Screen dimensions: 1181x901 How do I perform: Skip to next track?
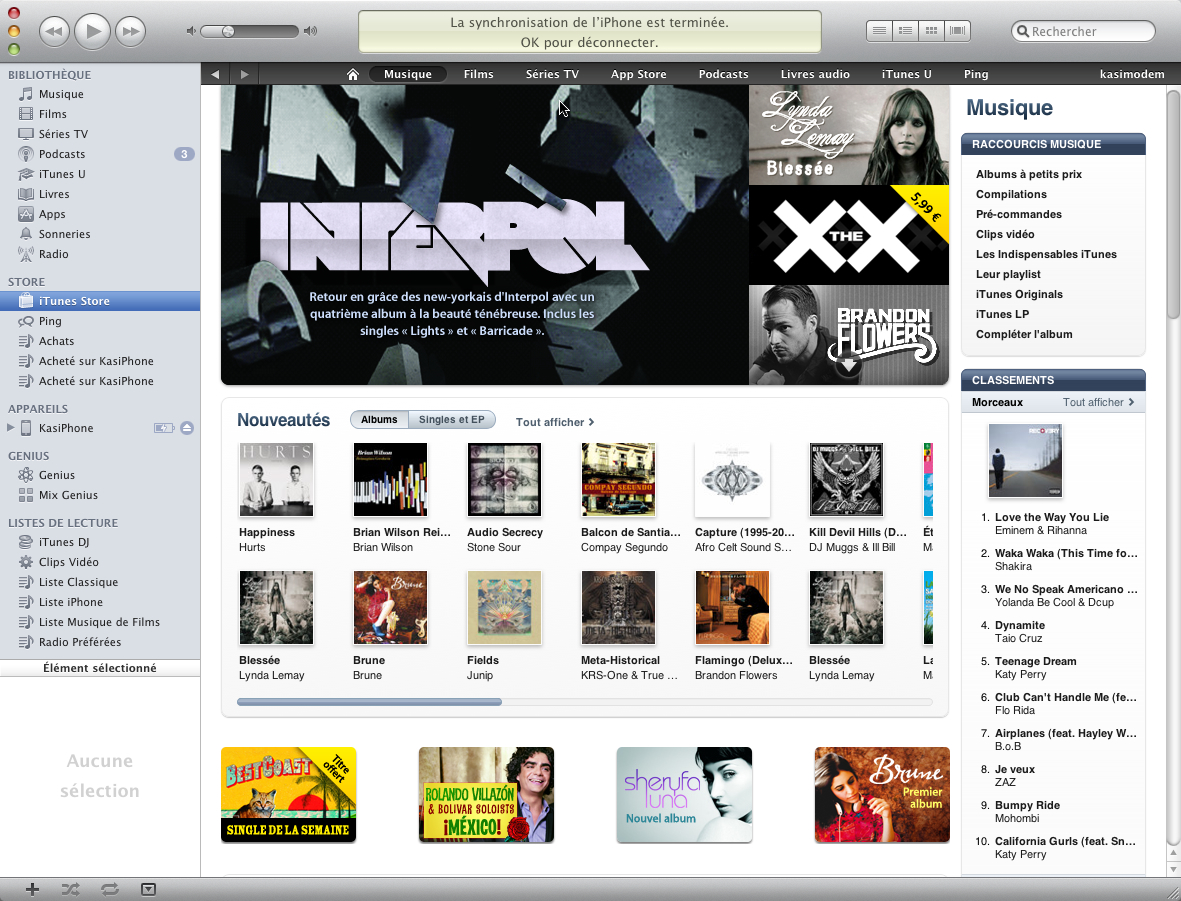coord(130,31)
